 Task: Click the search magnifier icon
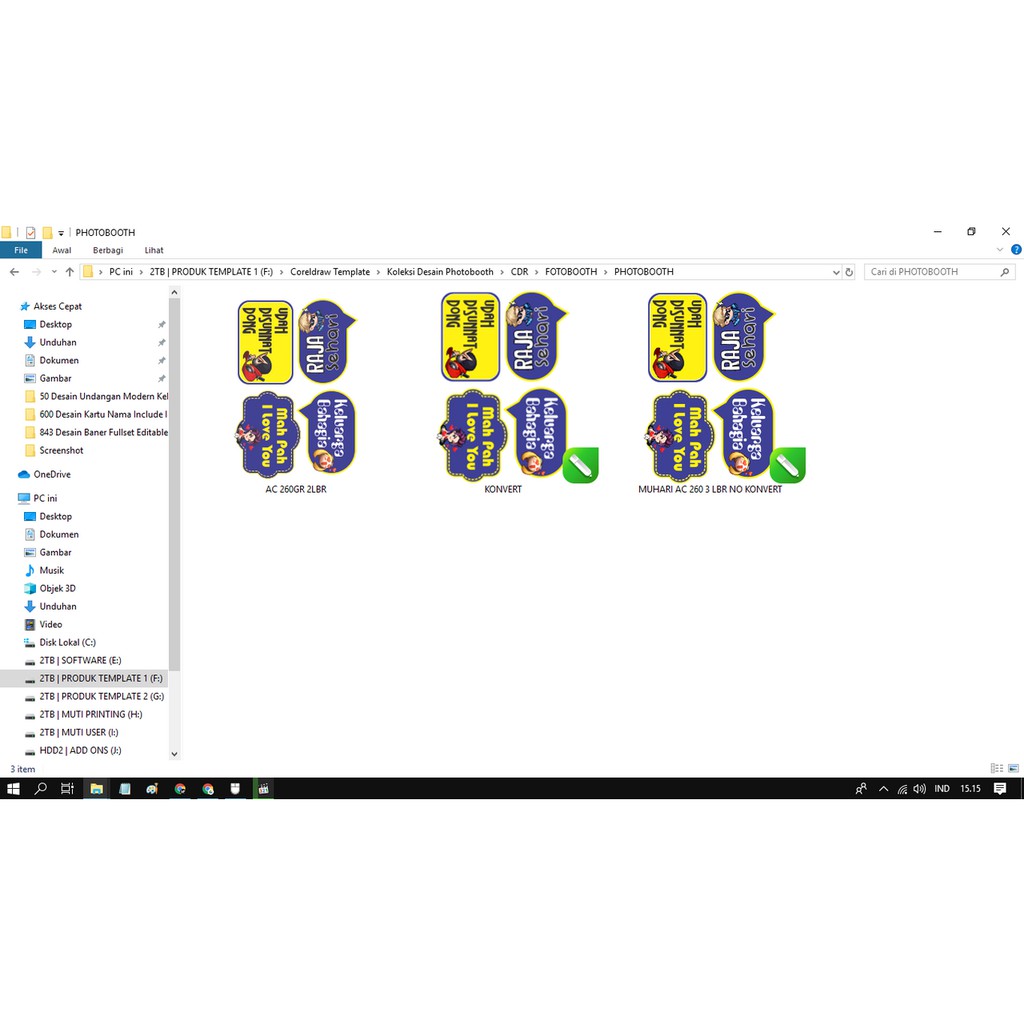[1005, 272]
